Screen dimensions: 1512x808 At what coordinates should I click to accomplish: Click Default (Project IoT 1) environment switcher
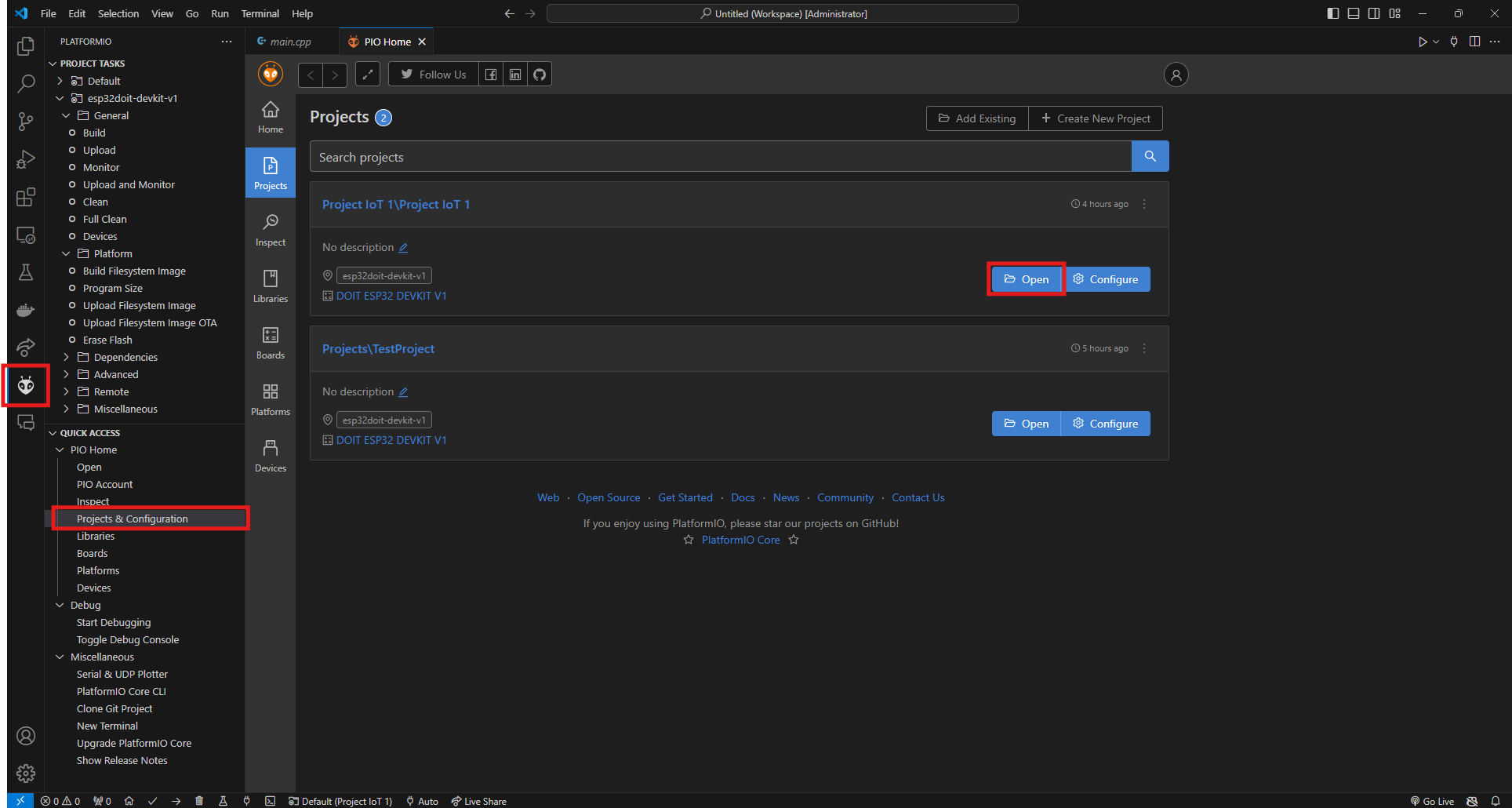coord(340,801)
